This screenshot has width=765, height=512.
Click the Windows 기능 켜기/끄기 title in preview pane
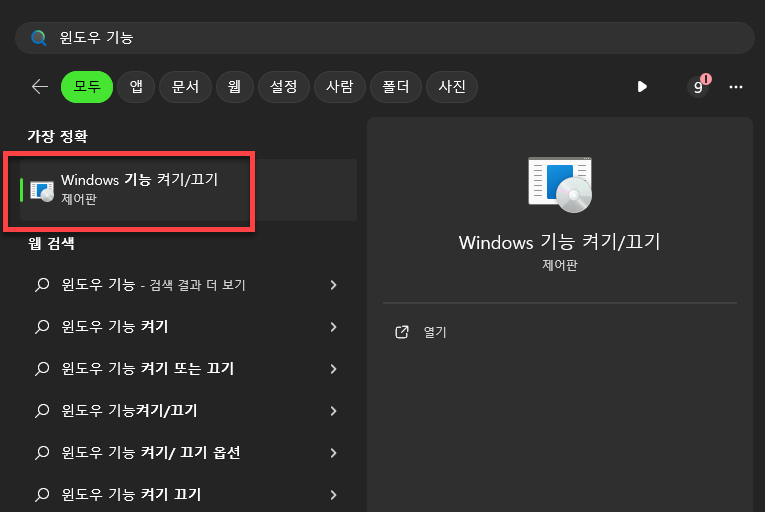pos(560,242)
